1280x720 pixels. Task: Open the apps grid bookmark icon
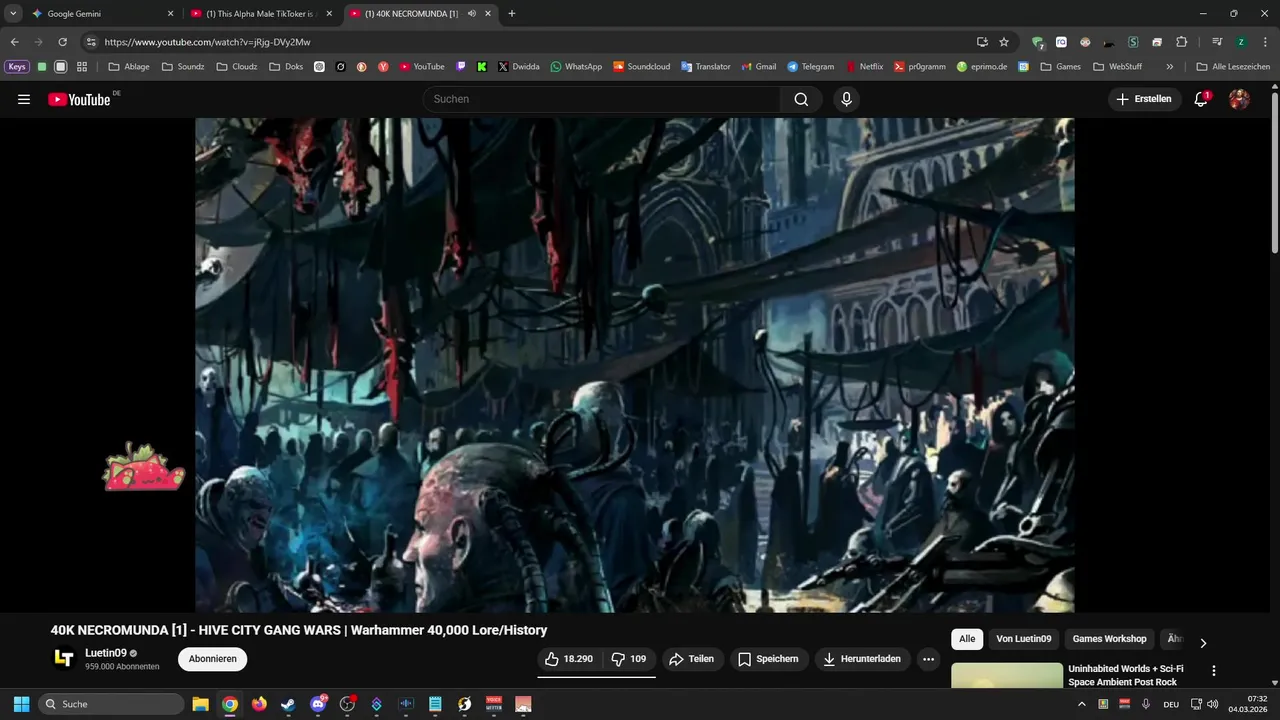pyautogui.click(x=82, y=67)
